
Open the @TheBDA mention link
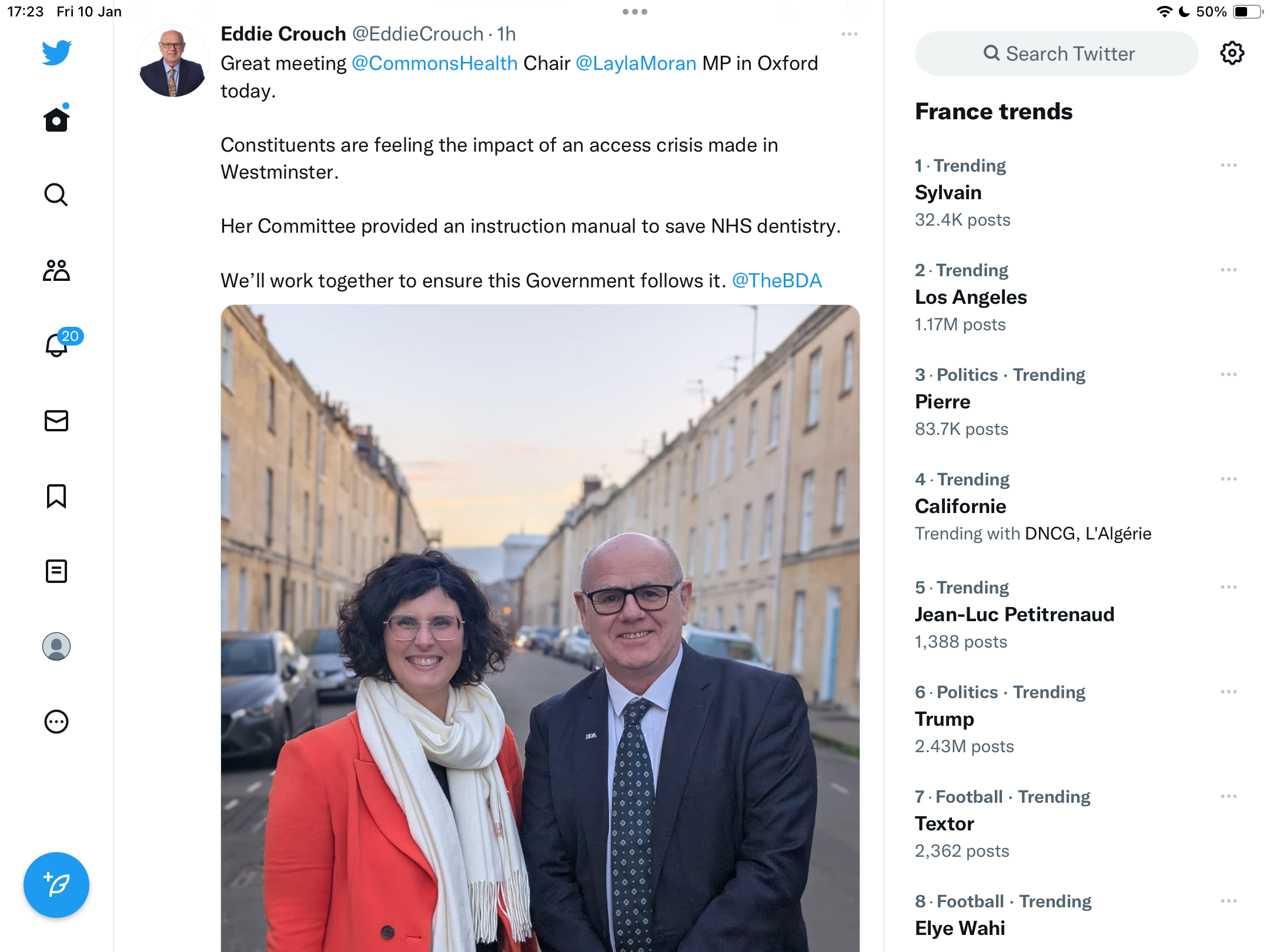[777, 280]
